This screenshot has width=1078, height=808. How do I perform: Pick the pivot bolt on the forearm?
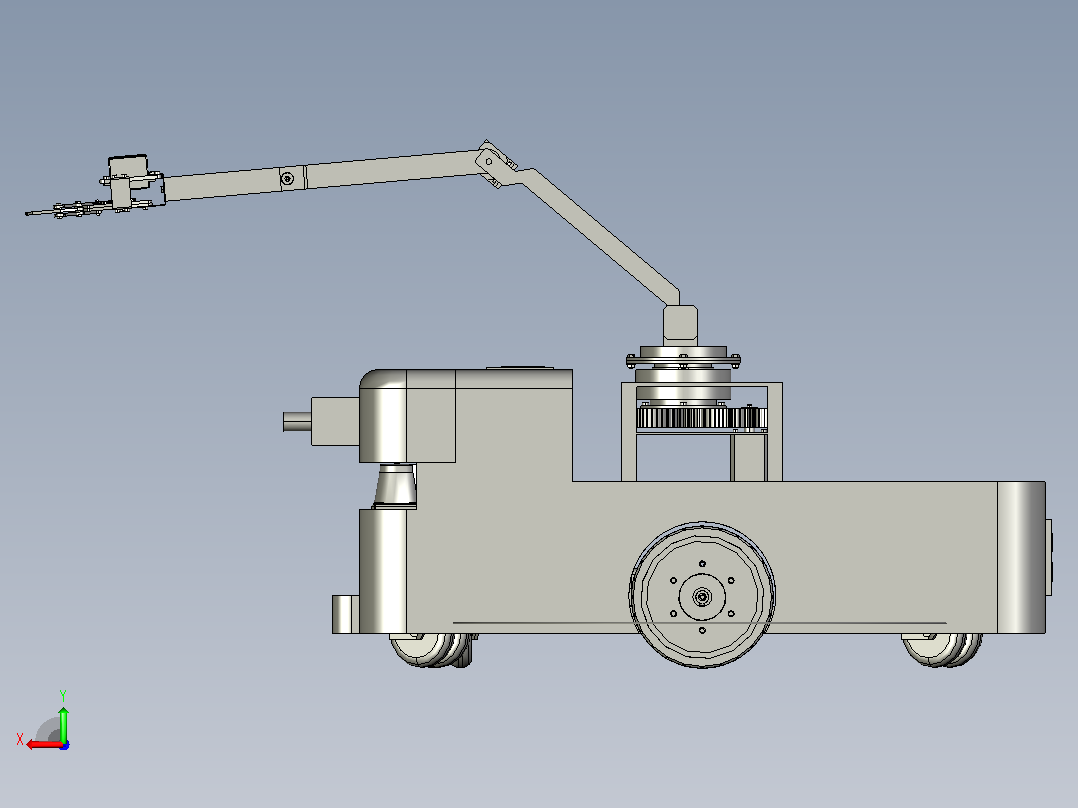coord(288,179)
